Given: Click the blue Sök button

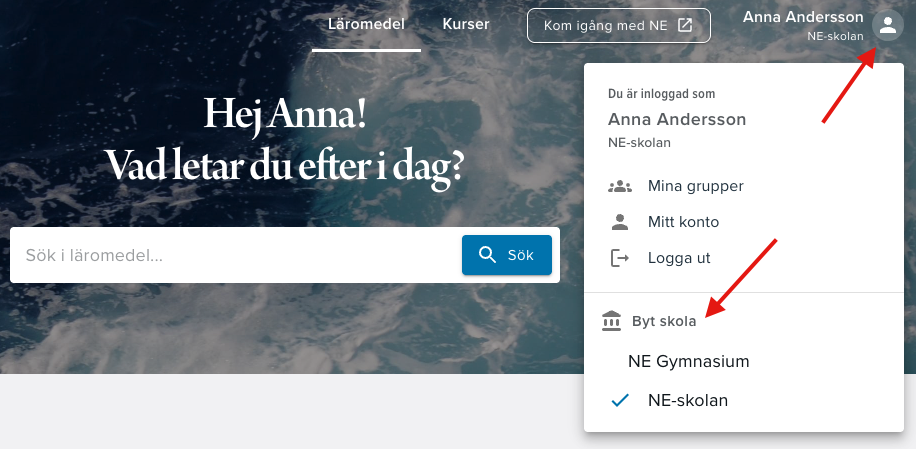Looking at the screenshot, I should pos(506,255).
